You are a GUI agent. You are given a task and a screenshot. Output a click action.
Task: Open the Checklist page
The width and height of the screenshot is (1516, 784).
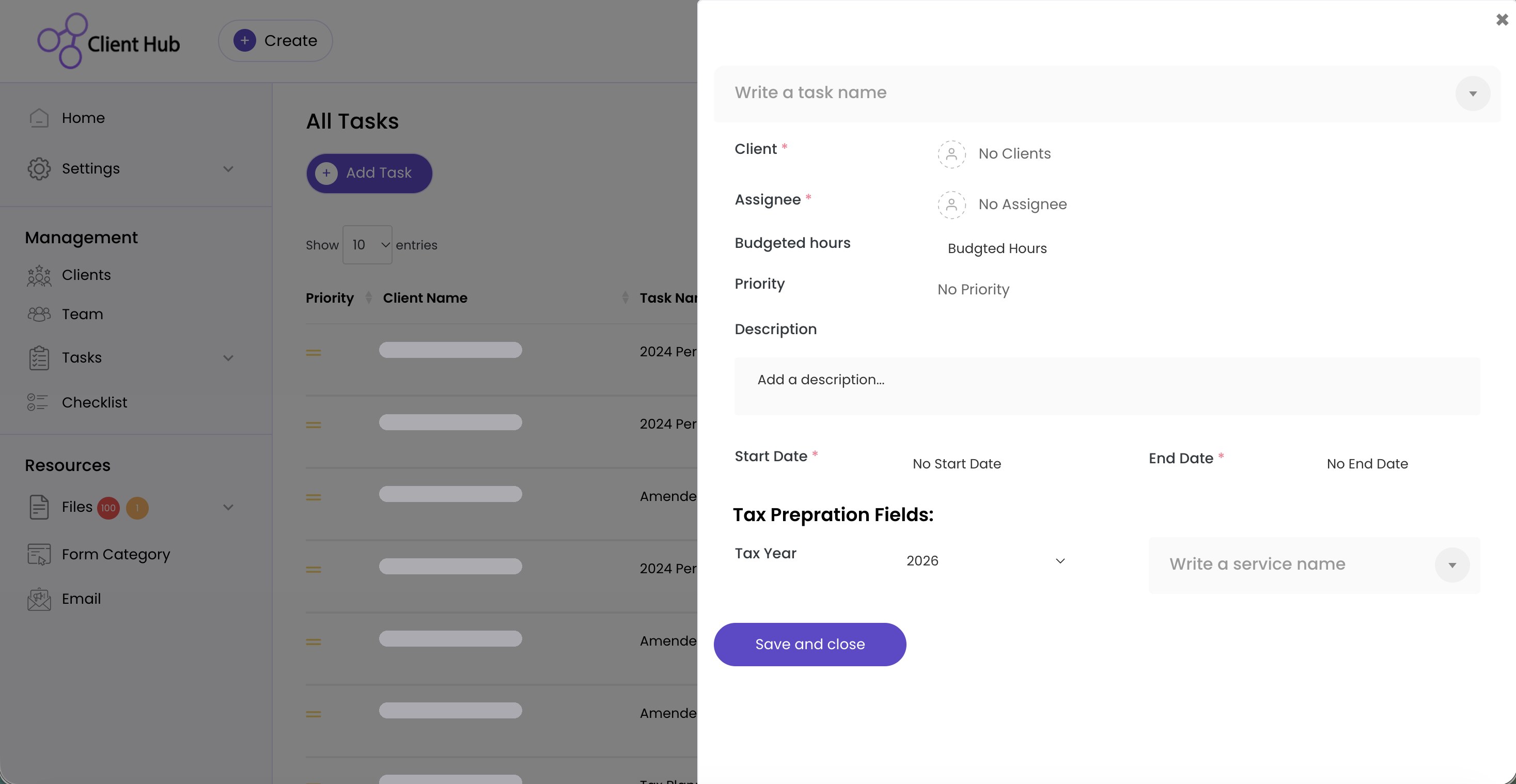point(94,403)
